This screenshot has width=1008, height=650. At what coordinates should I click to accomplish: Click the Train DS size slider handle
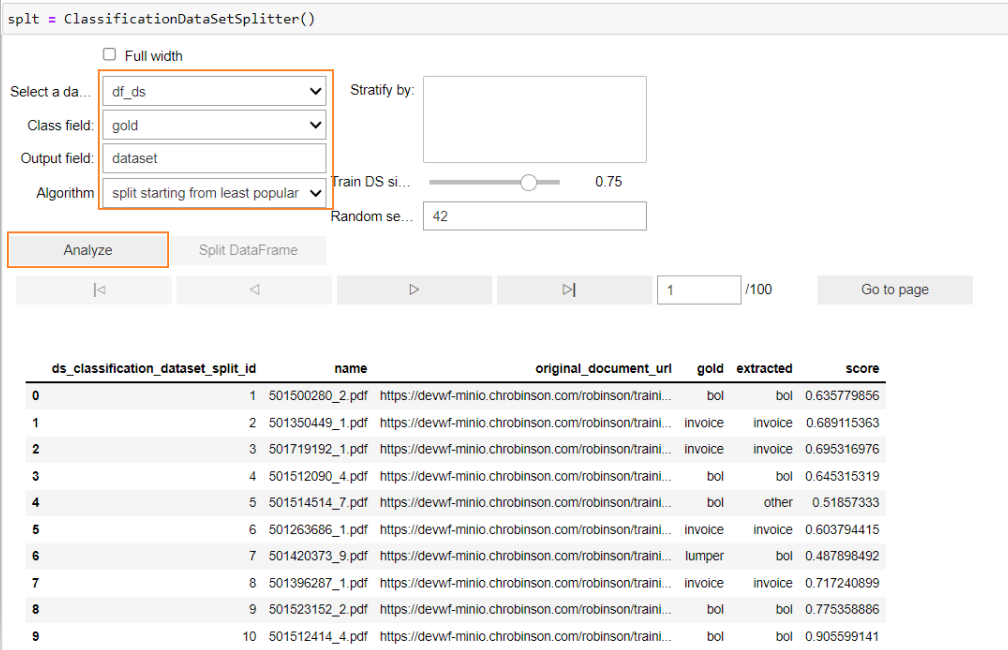(x=528, y=183)
